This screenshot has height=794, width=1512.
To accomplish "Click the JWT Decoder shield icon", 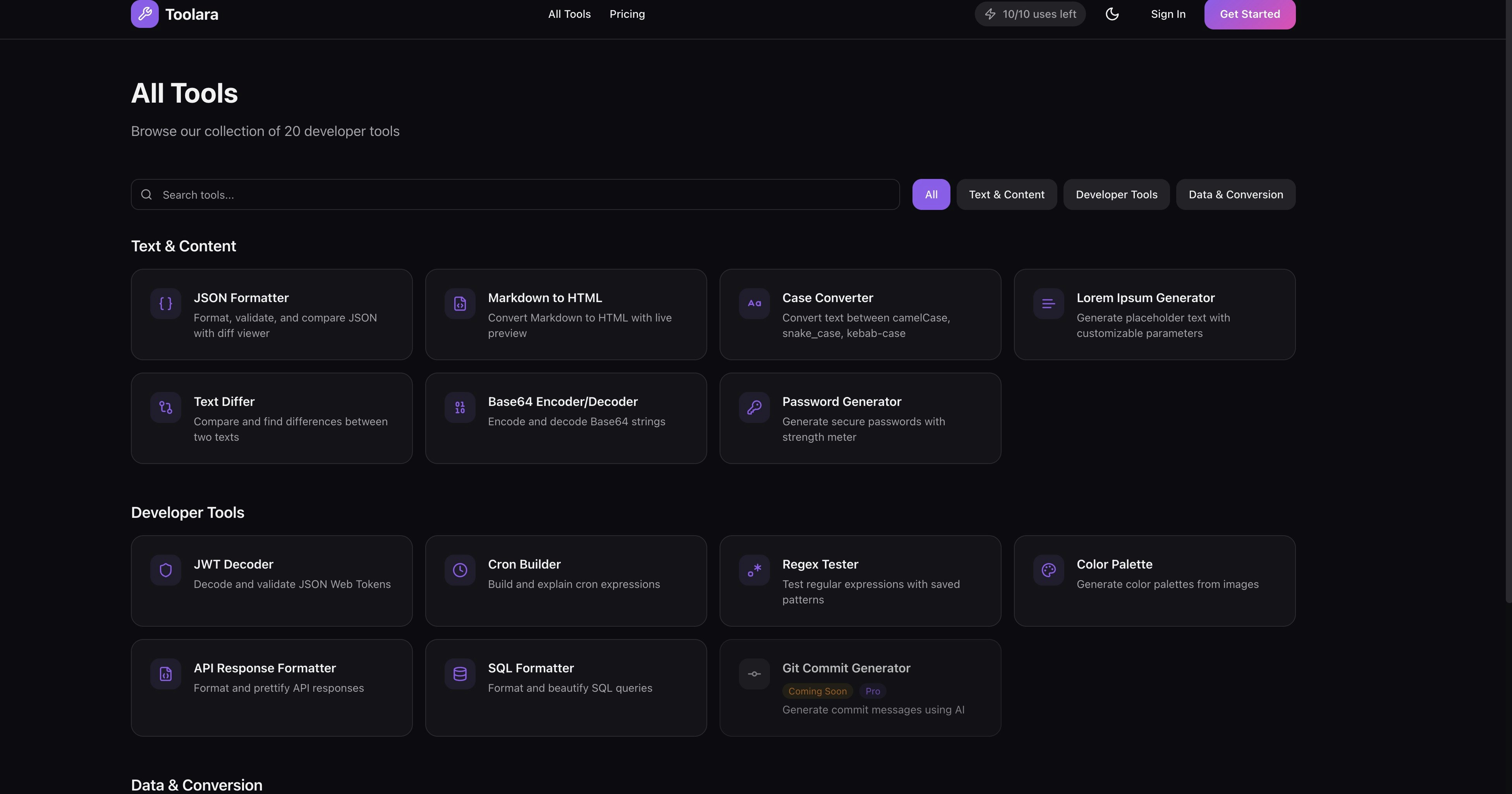I will (x=165, y=570).
